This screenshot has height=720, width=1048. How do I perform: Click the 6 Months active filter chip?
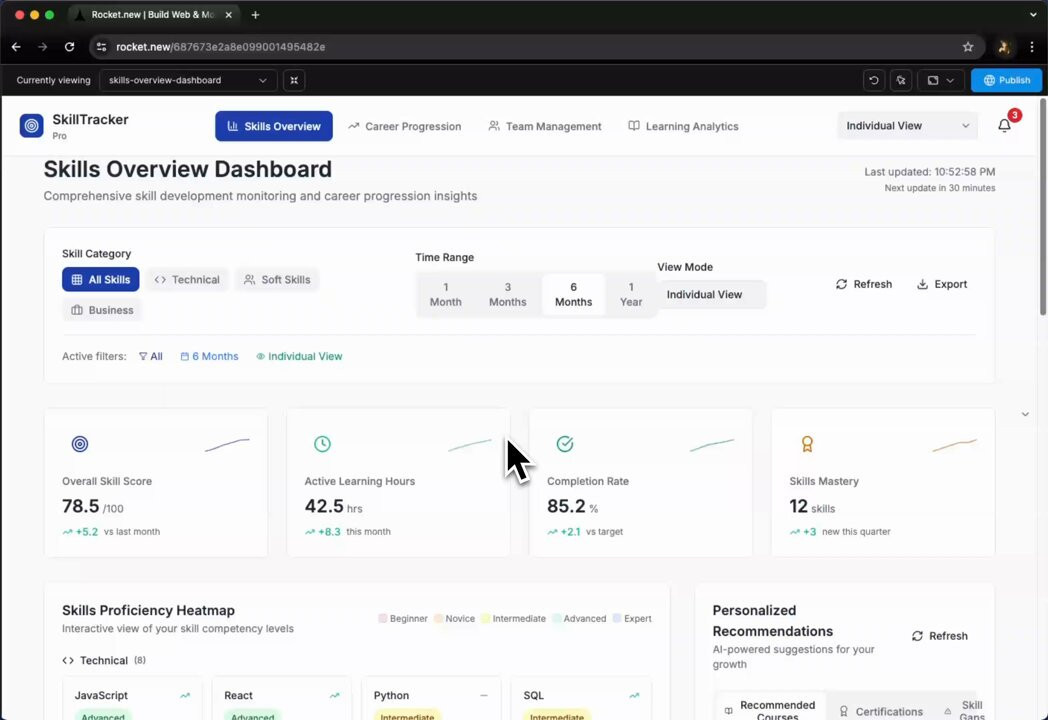pos(209,356)
